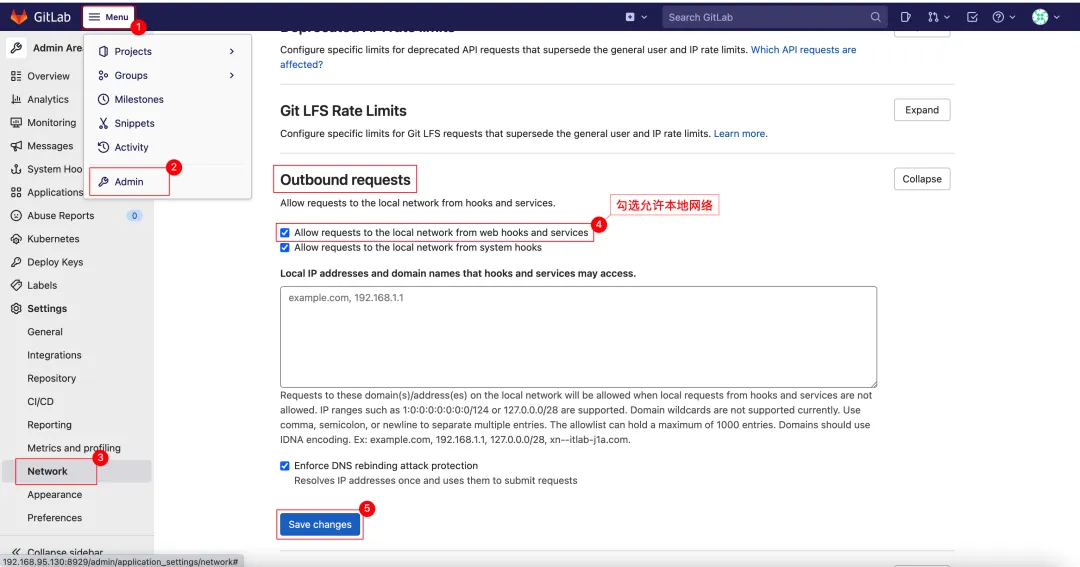Click the GitLab fox logo
1080x567 pixels.
[19, 17]
